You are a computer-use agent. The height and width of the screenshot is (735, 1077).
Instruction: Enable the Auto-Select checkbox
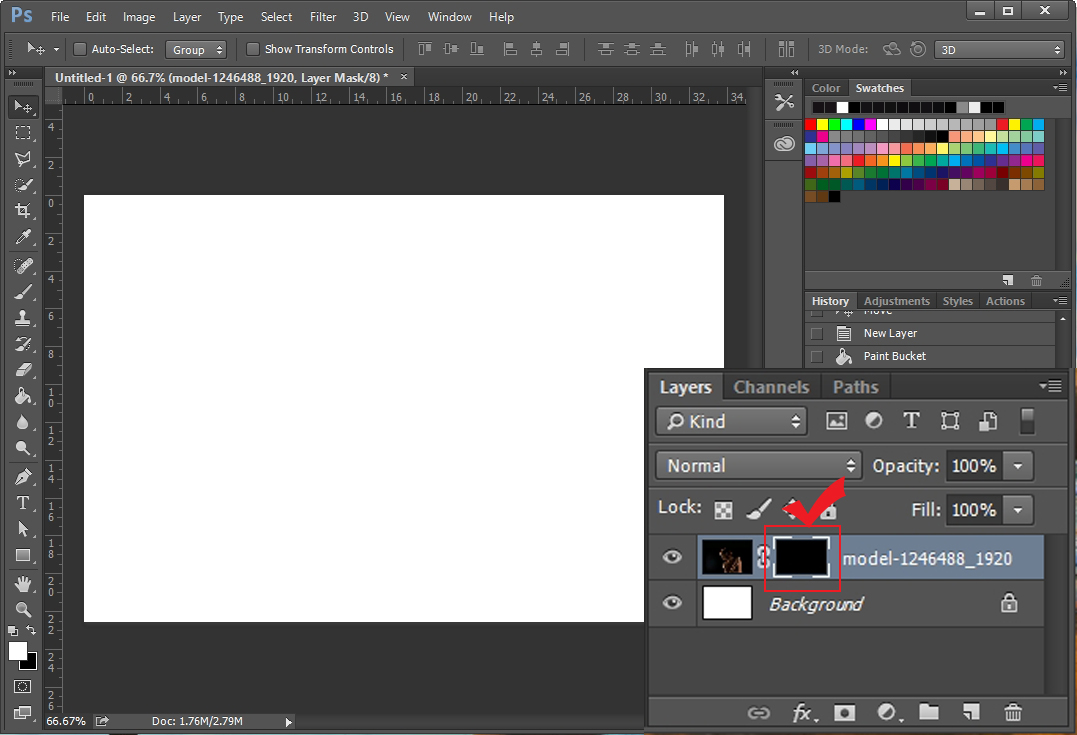[x=80, y=49]
